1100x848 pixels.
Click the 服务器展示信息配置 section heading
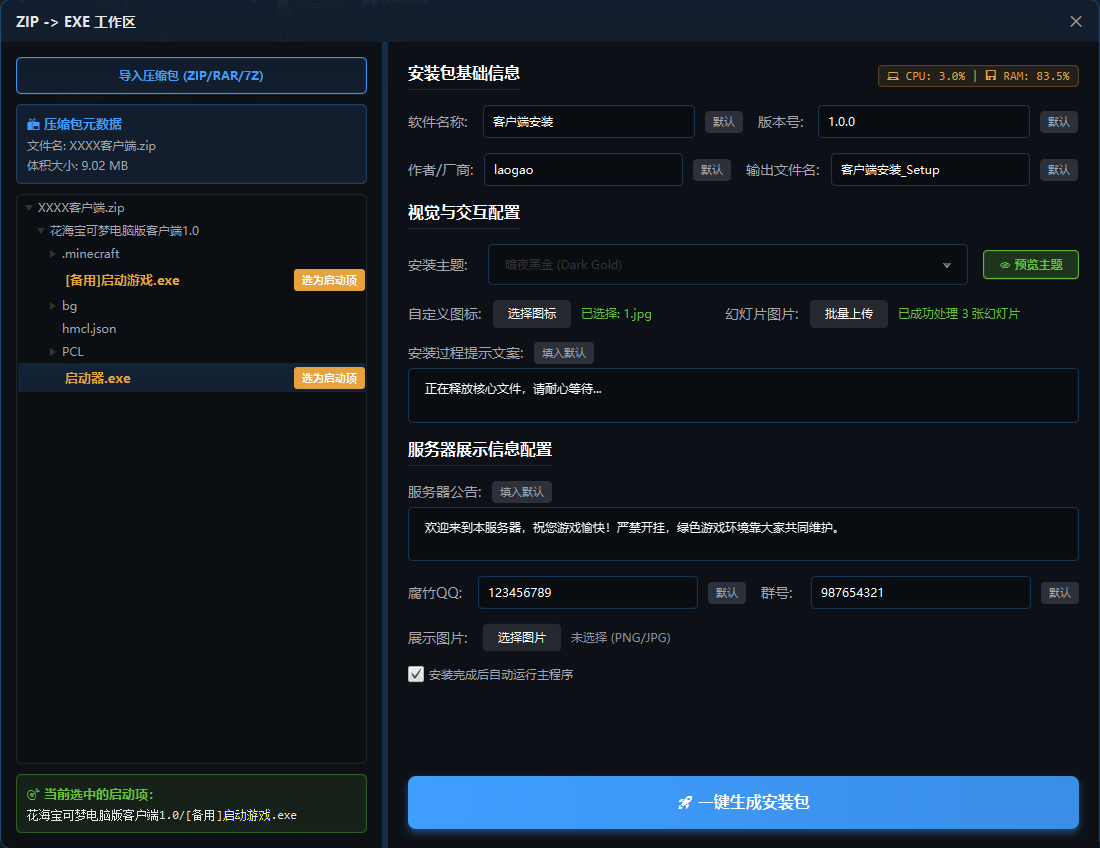480,449
